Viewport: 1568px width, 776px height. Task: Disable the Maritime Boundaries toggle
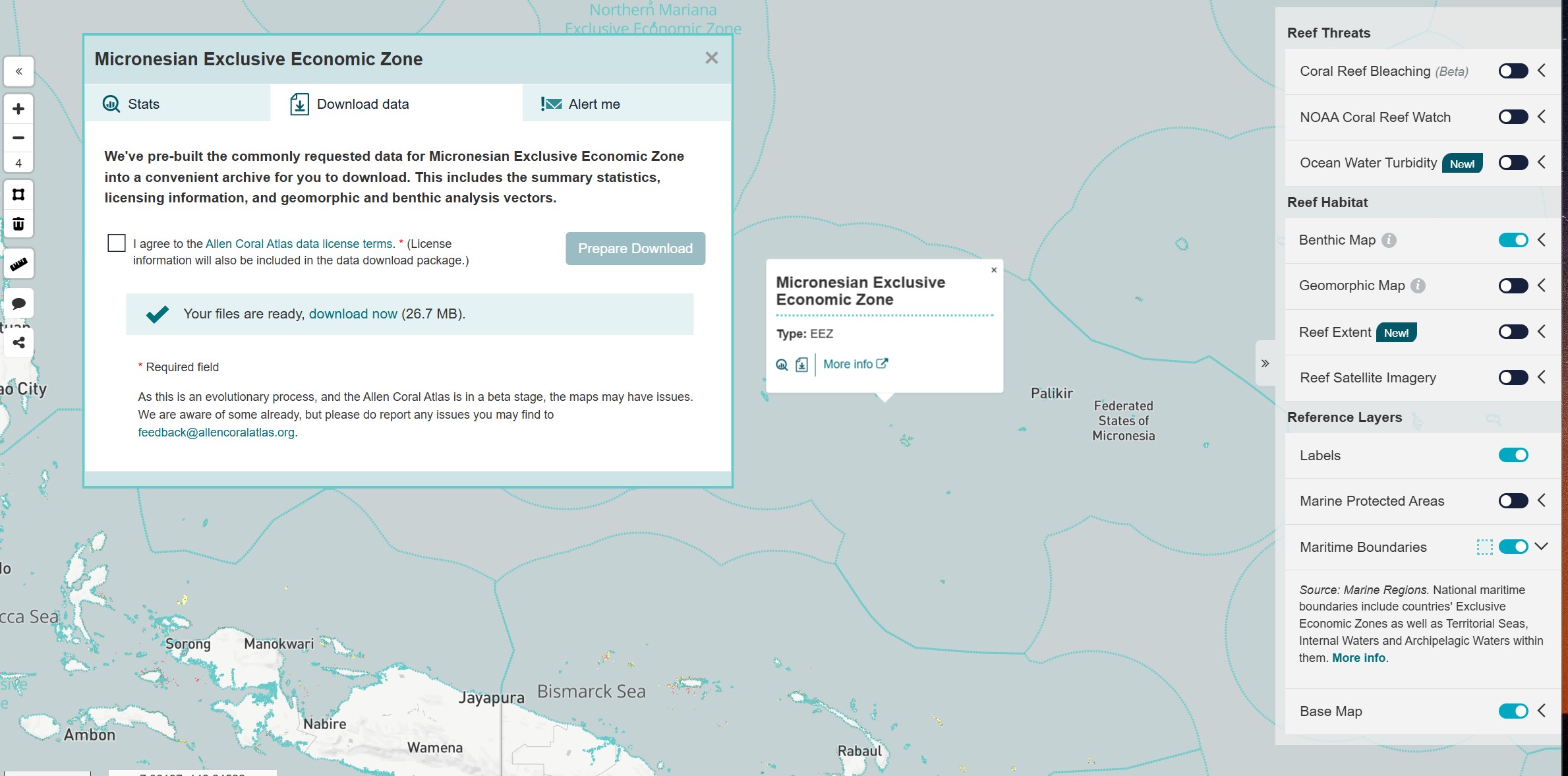[1513, 547]
